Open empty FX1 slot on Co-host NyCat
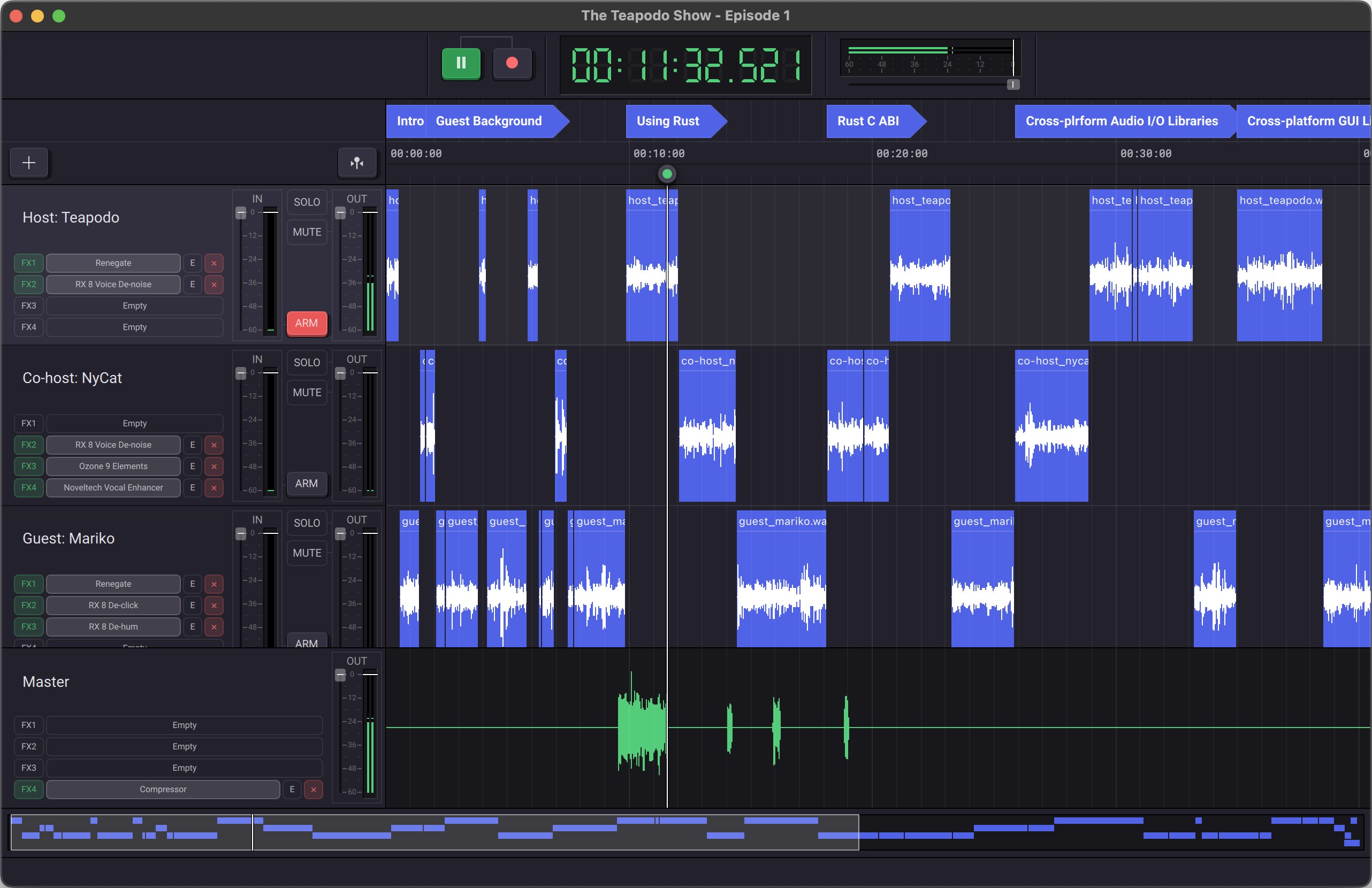The height and width of the screenshot is (888, 1372). (134, 423)
